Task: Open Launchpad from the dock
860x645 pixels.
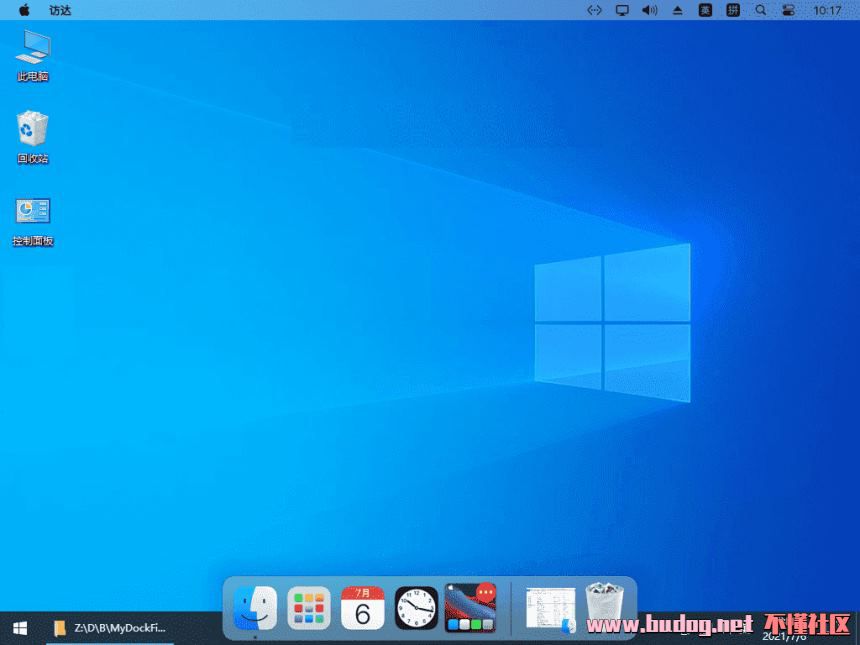Action: click(x=309, y=608)
